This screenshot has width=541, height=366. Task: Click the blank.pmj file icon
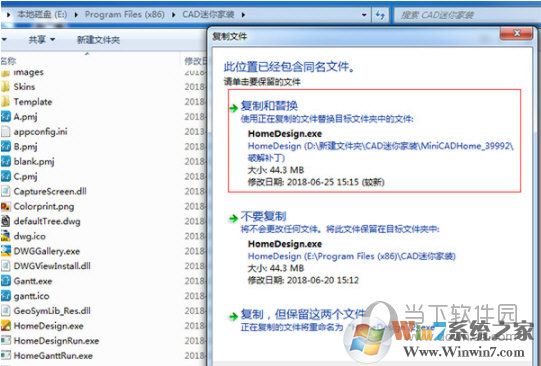pyautogui.click(x=6, y=161)
